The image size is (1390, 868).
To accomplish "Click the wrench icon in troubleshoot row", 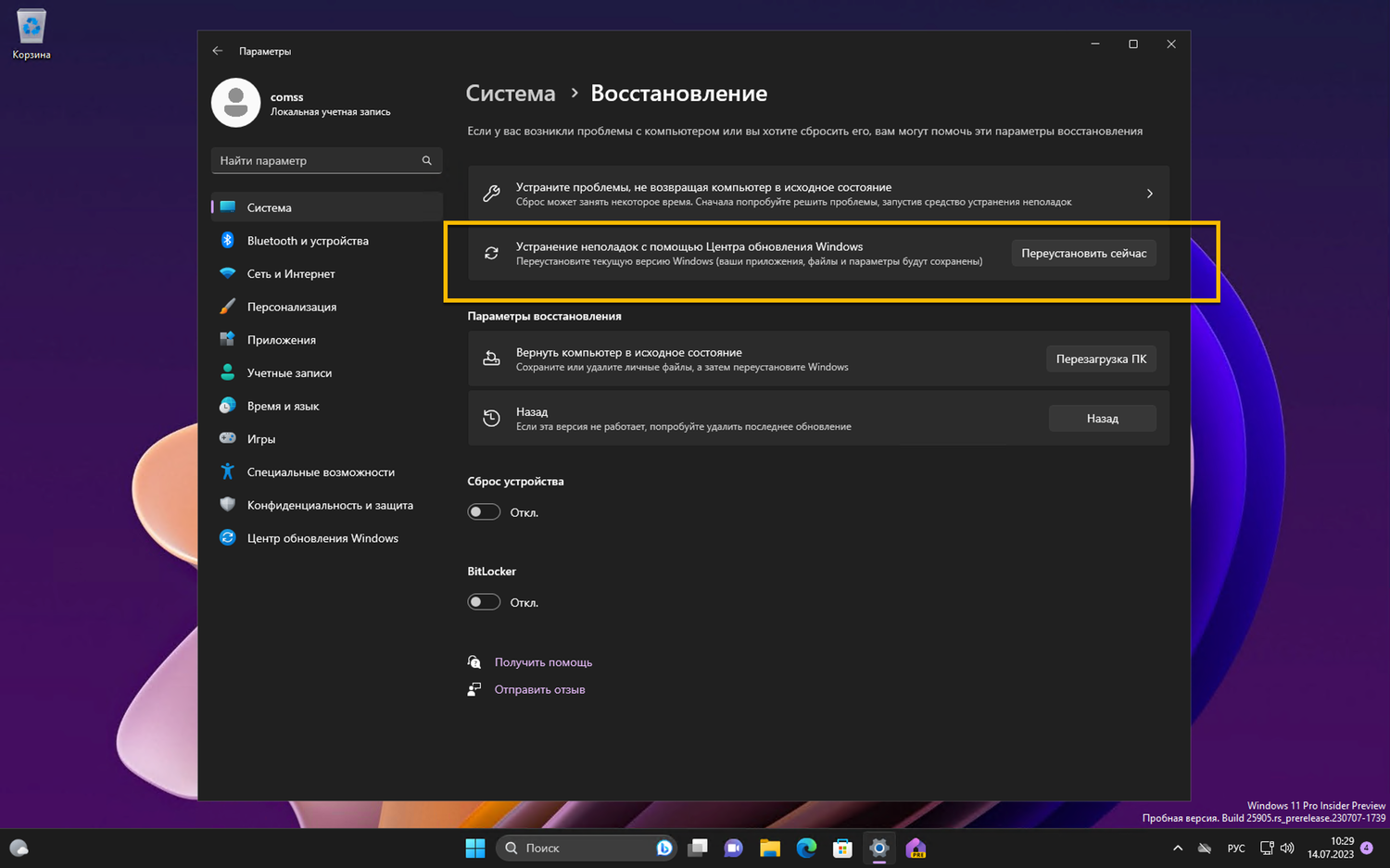I will [492, 194].
